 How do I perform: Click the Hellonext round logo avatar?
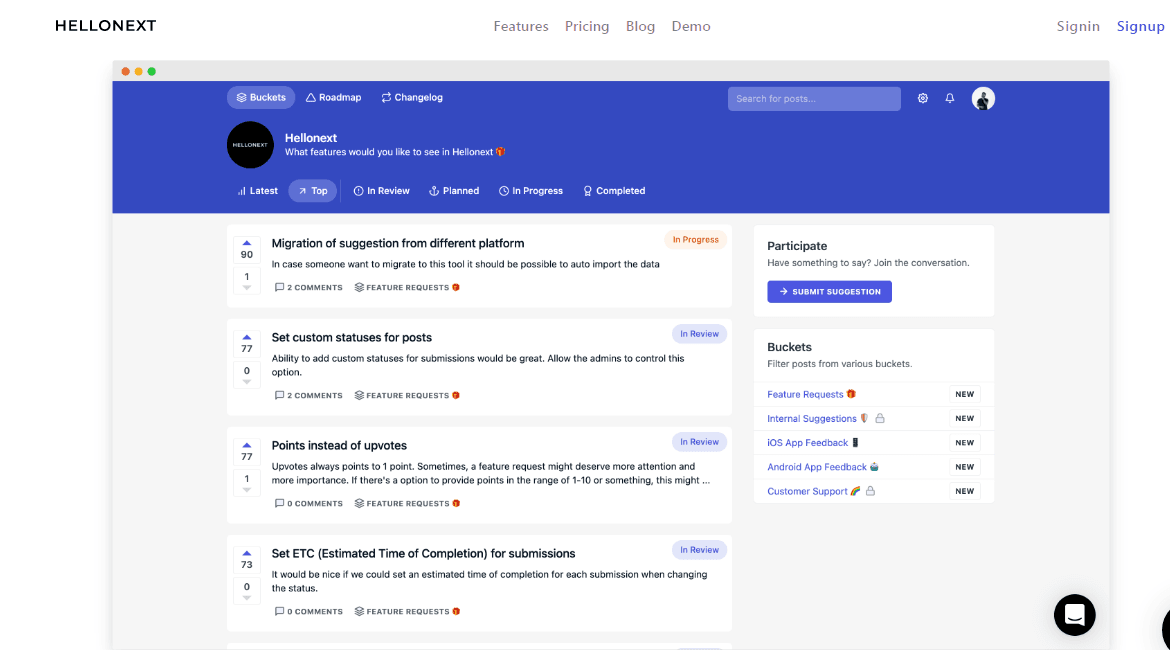click(x=250, y=145)
